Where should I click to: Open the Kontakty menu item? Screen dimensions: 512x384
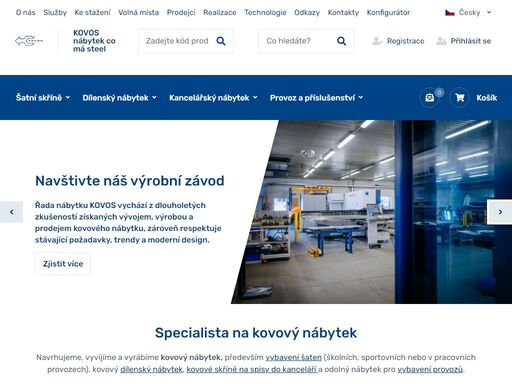pyautogui.click(x=343, y=13)
